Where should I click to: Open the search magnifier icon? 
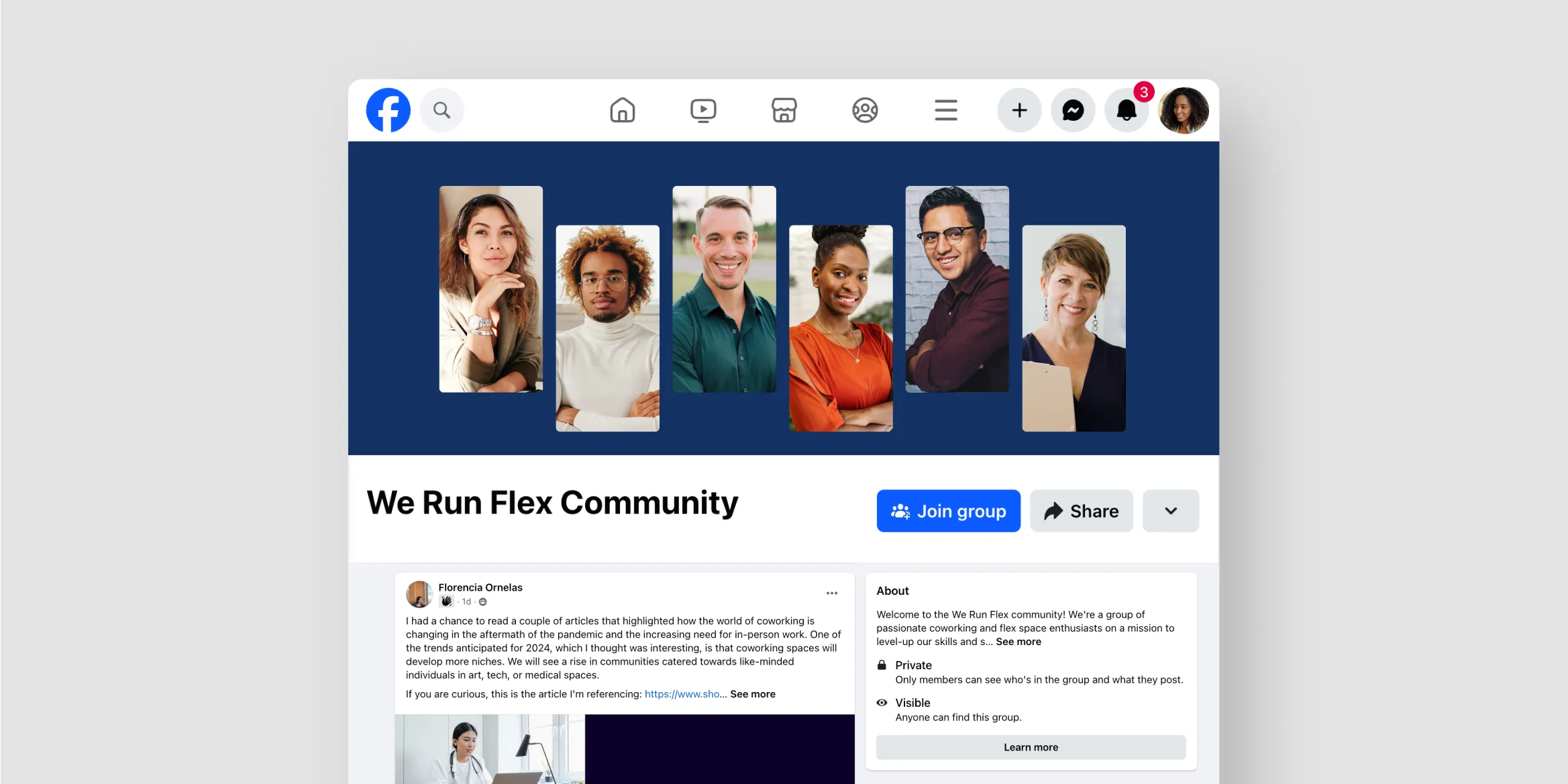pyautogui.click(x=441, y=110)
